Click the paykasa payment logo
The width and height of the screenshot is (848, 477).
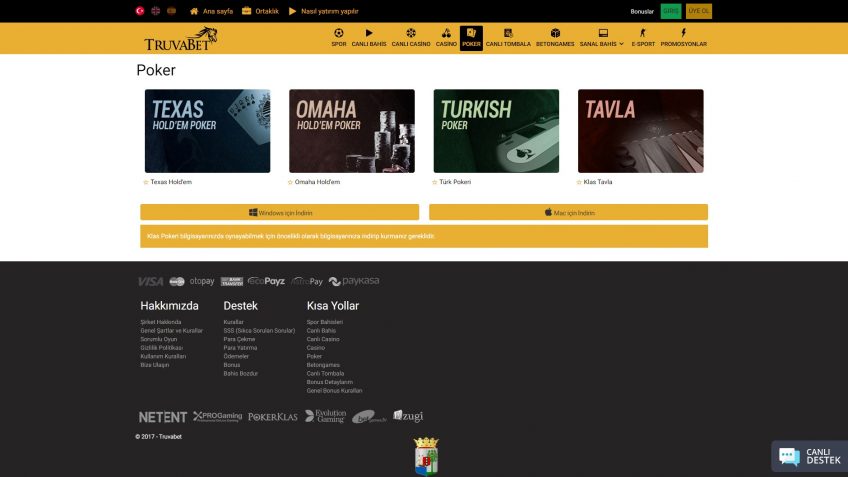click(354, 281)
